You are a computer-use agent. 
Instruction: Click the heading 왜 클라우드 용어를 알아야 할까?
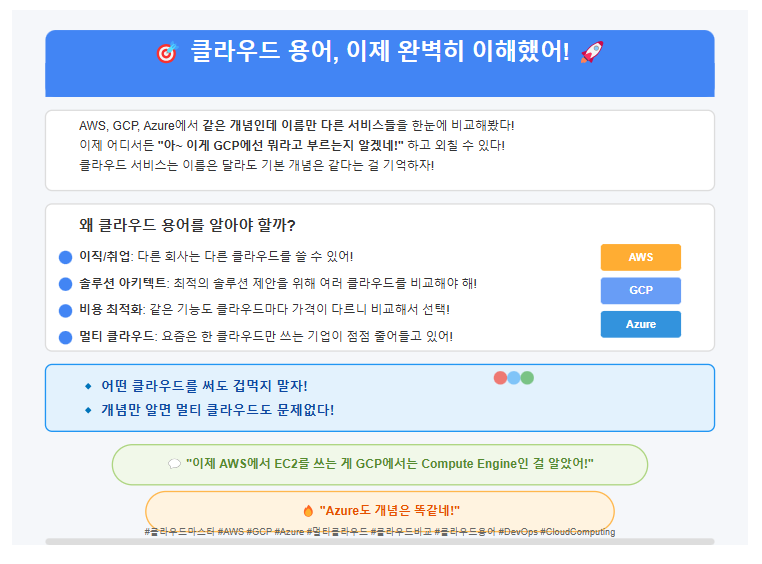click(187, 225)
